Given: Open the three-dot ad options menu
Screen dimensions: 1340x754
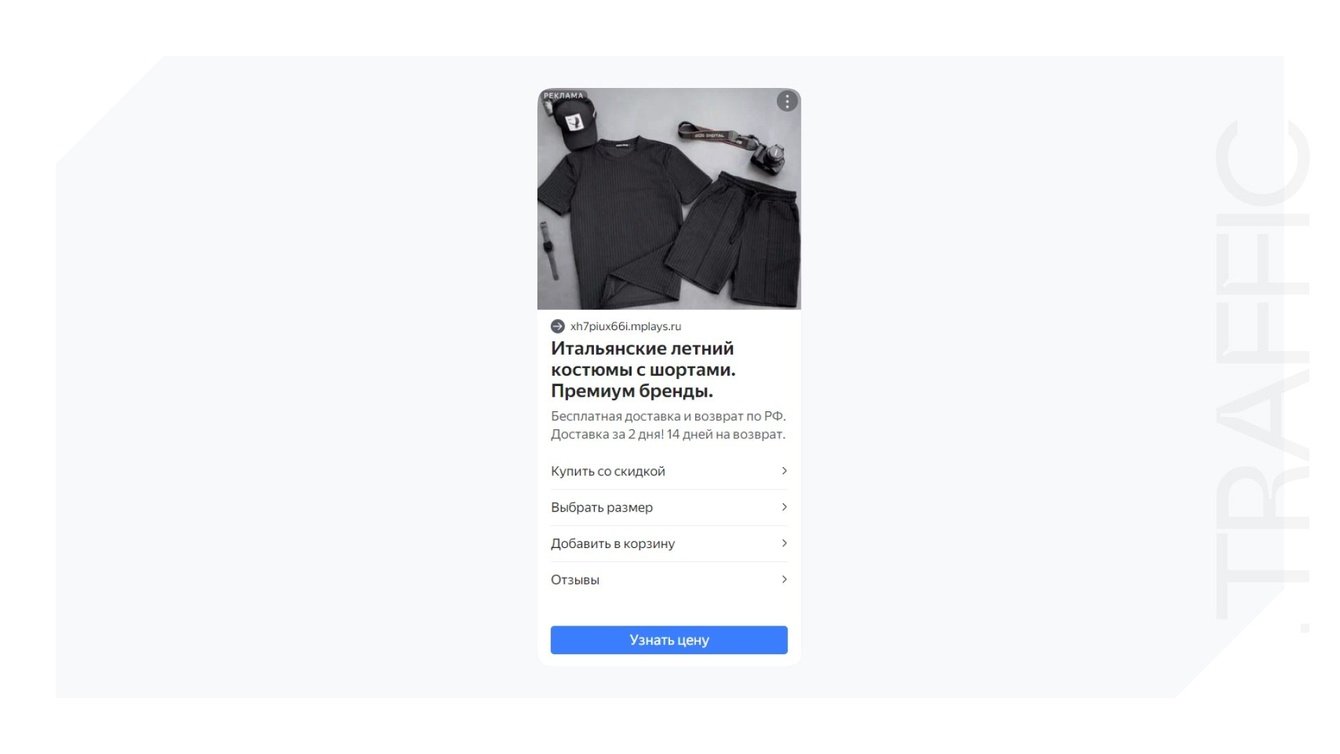Looking at the screenshot, I should click(787, 101).
